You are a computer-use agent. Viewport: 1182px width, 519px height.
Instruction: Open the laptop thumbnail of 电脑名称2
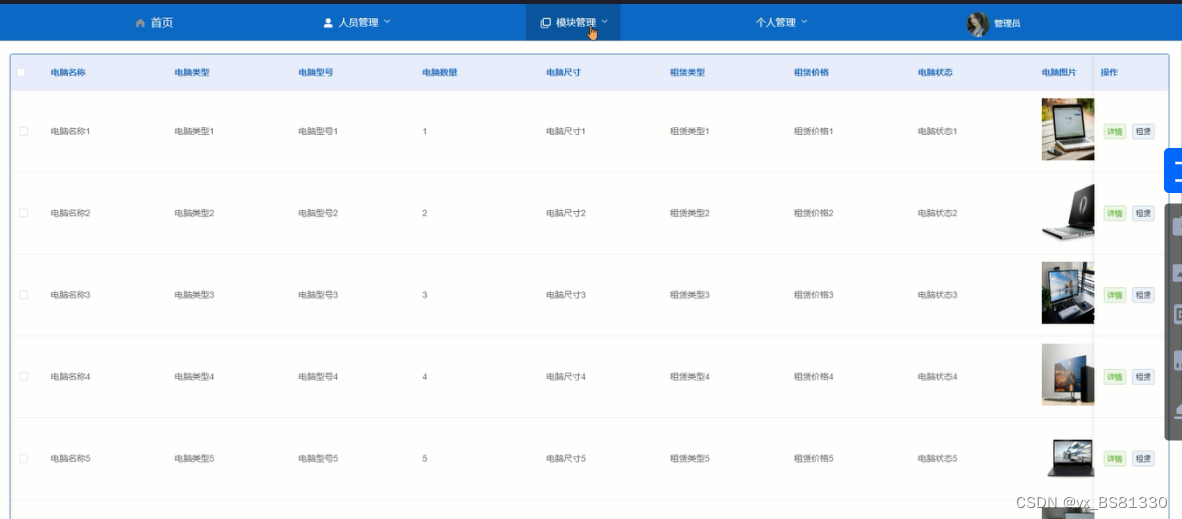[1067, 211]
